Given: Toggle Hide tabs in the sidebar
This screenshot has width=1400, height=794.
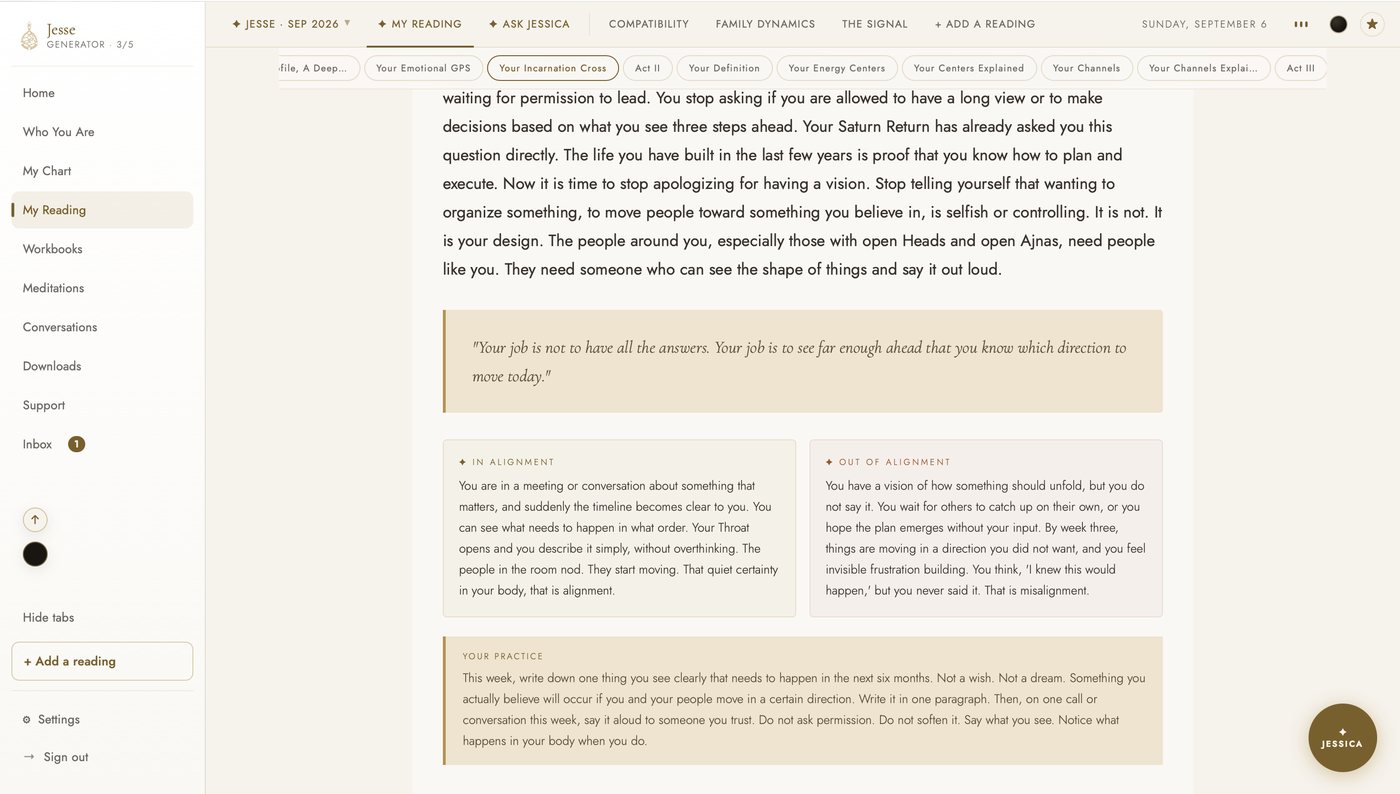Looking at the screenshot, I should point(48,618).
